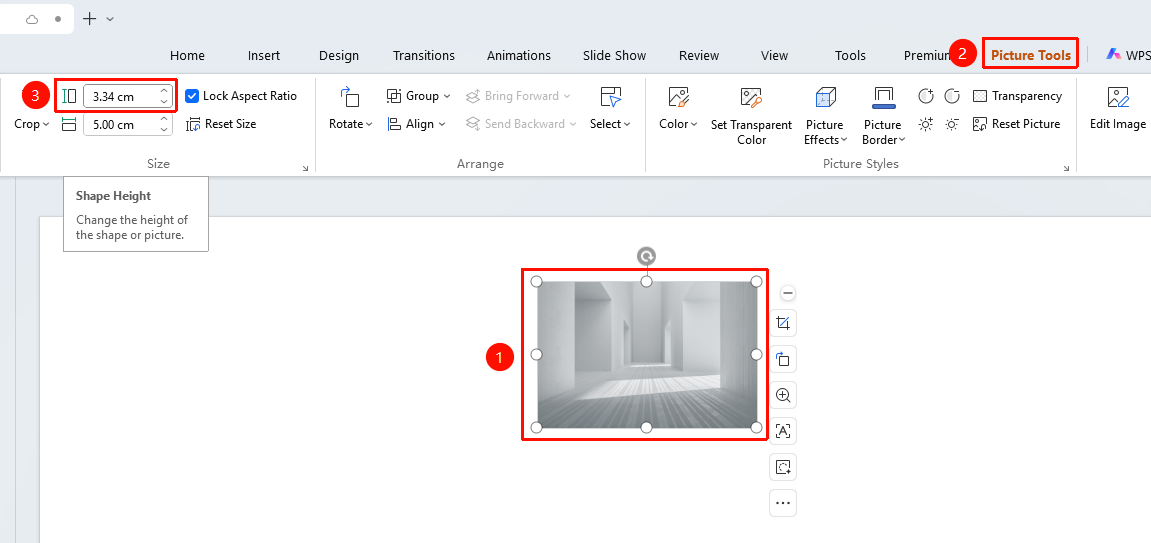Screen dimensions: 1151x543
Task: Click the Shape Width icon beside 5.00 cm
Action: tap(69, 125)
